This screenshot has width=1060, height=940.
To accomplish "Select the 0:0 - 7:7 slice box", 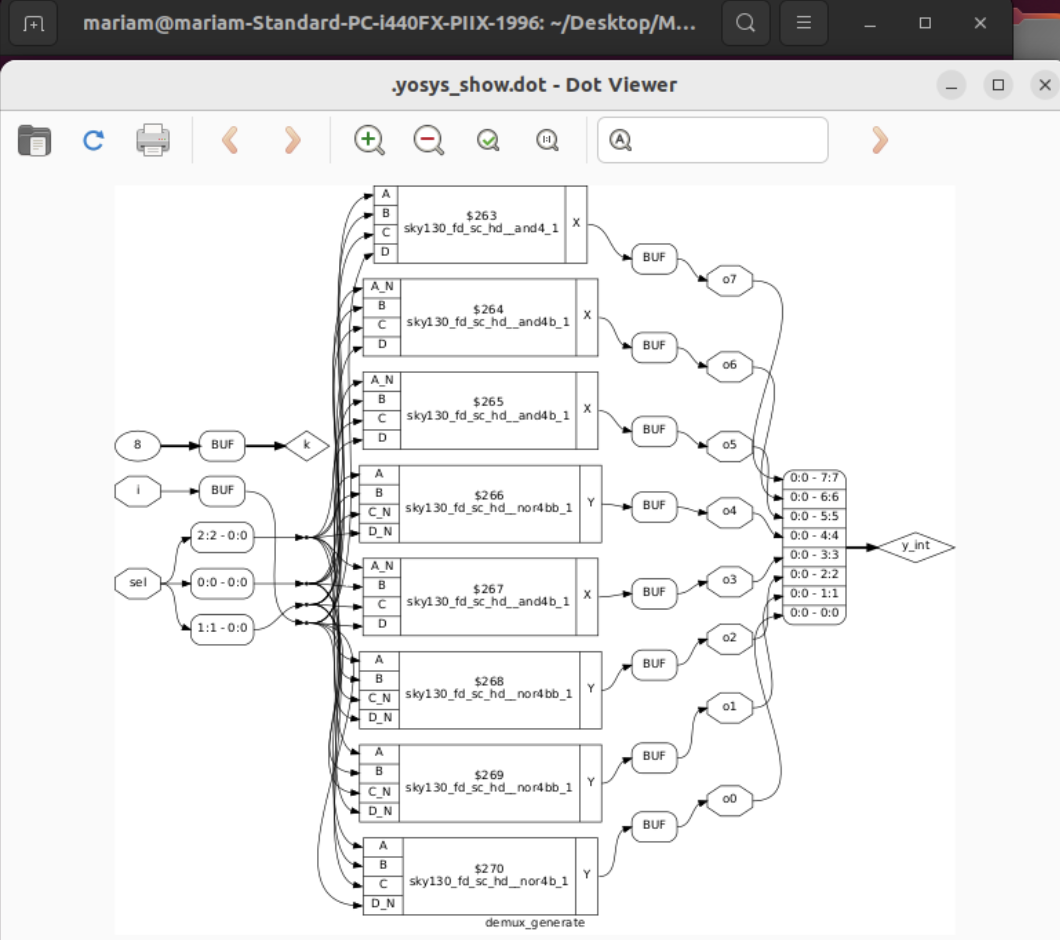I will pos(815,478).
